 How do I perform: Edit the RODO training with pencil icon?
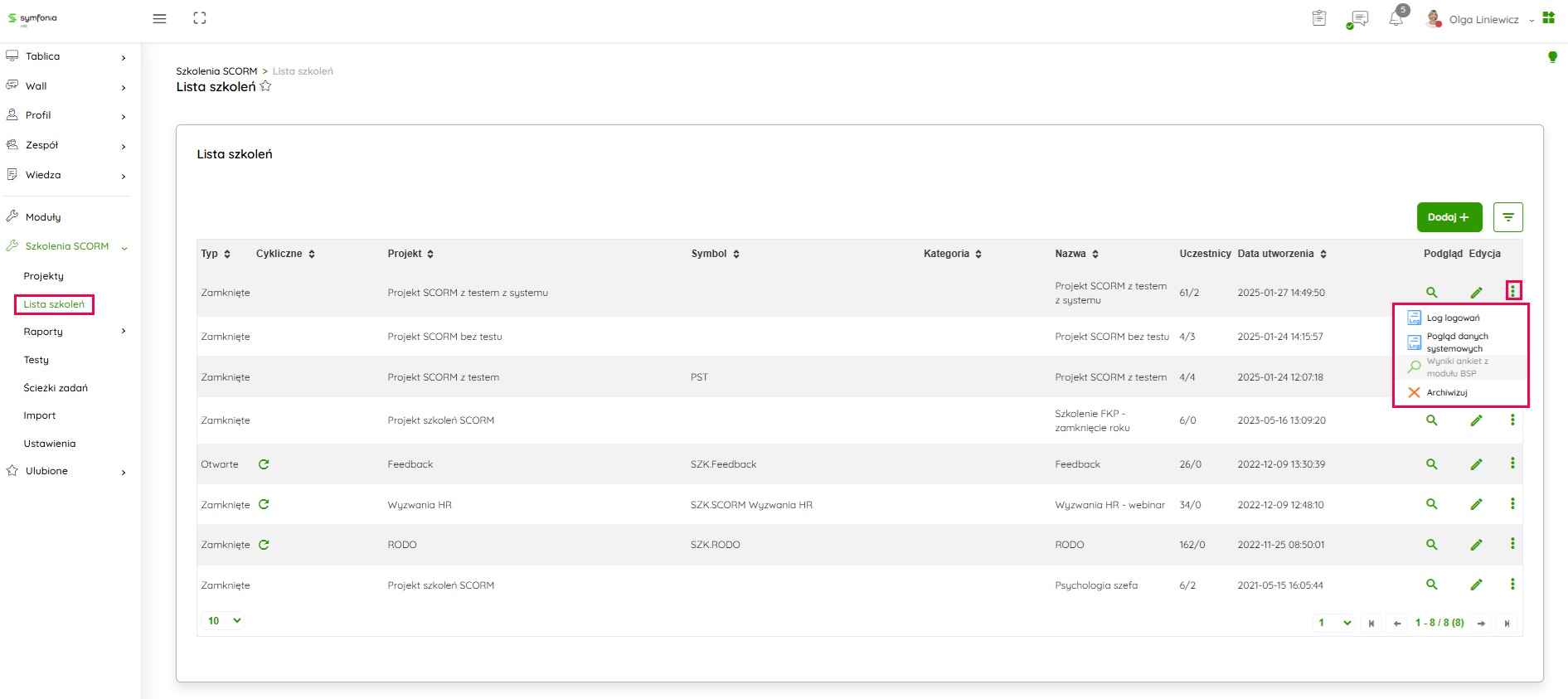click(x=1476, y=545)
